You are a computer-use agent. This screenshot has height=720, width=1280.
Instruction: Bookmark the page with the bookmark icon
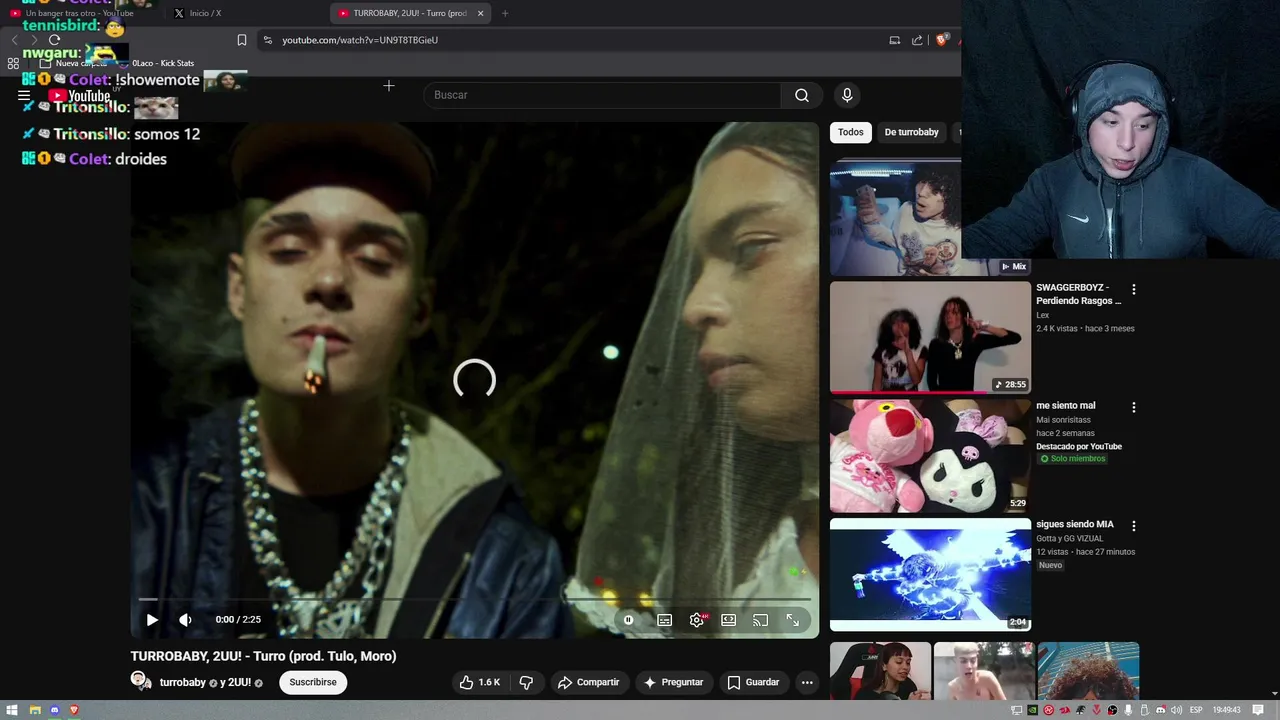(241, 40)
